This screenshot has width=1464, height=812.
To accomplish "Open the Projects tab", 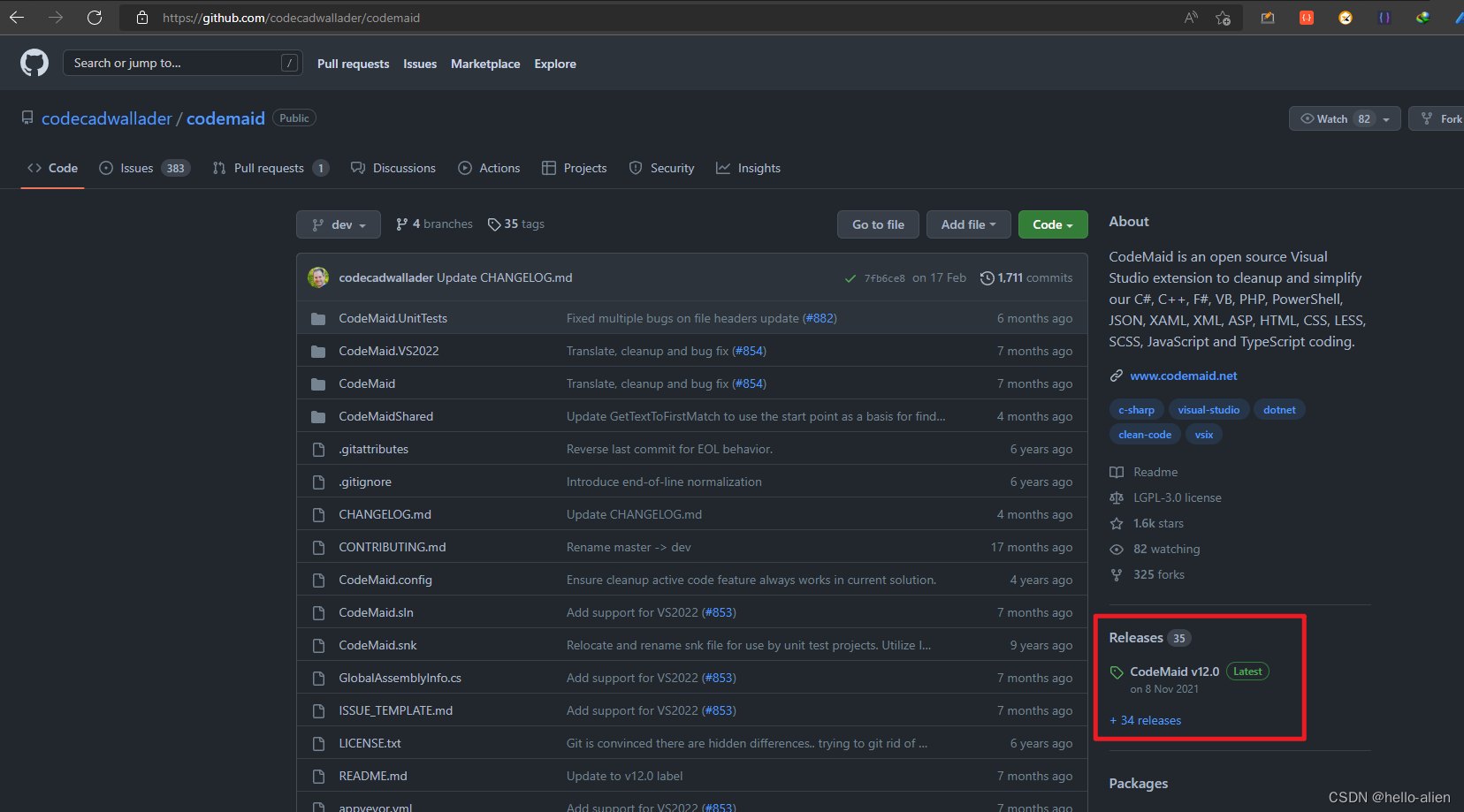I will pyautogui.click(x=575, y=168).
